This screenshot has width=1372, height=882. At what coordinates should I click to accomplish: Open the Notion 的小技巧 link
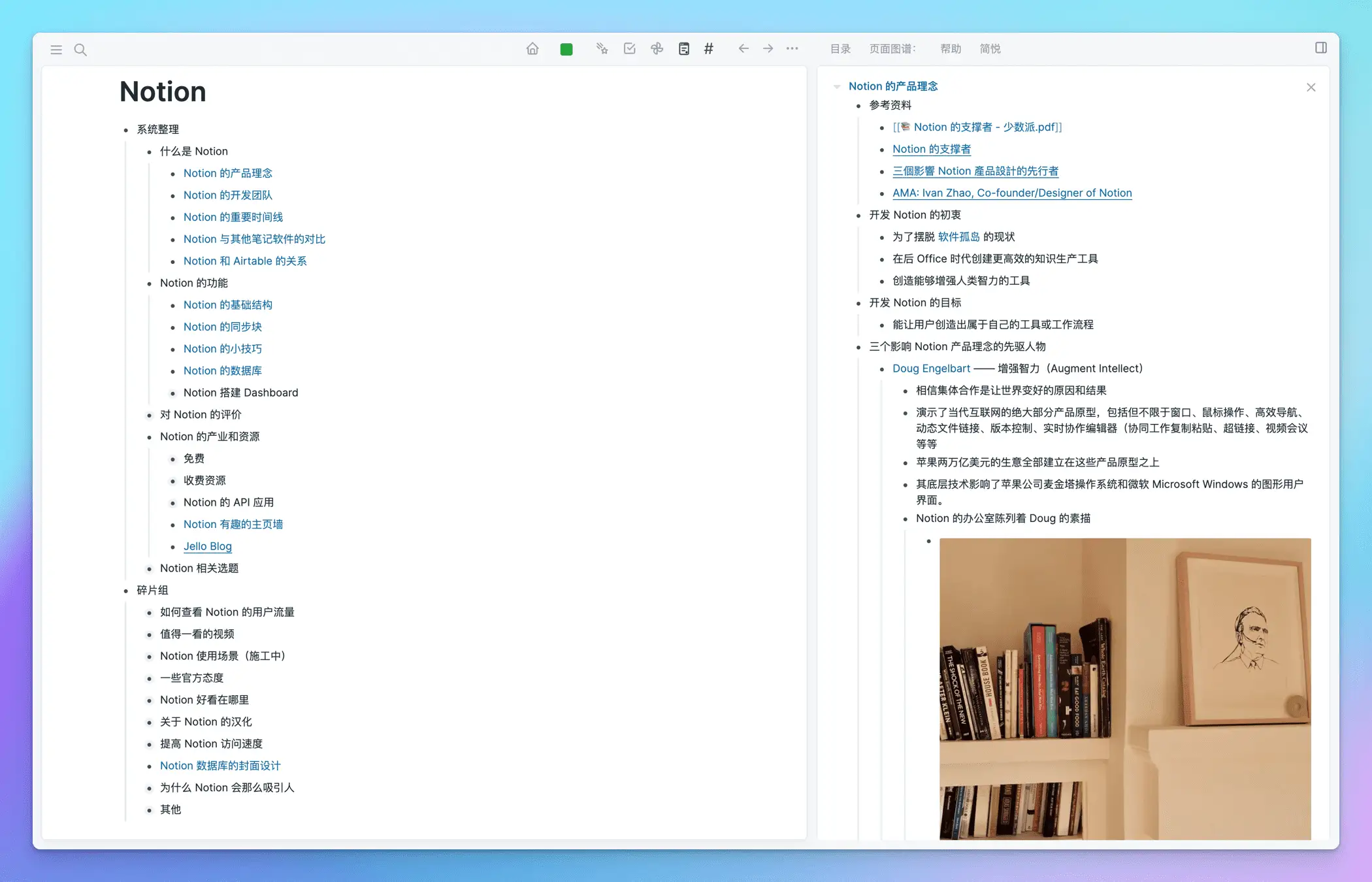[x=223, y=349]
